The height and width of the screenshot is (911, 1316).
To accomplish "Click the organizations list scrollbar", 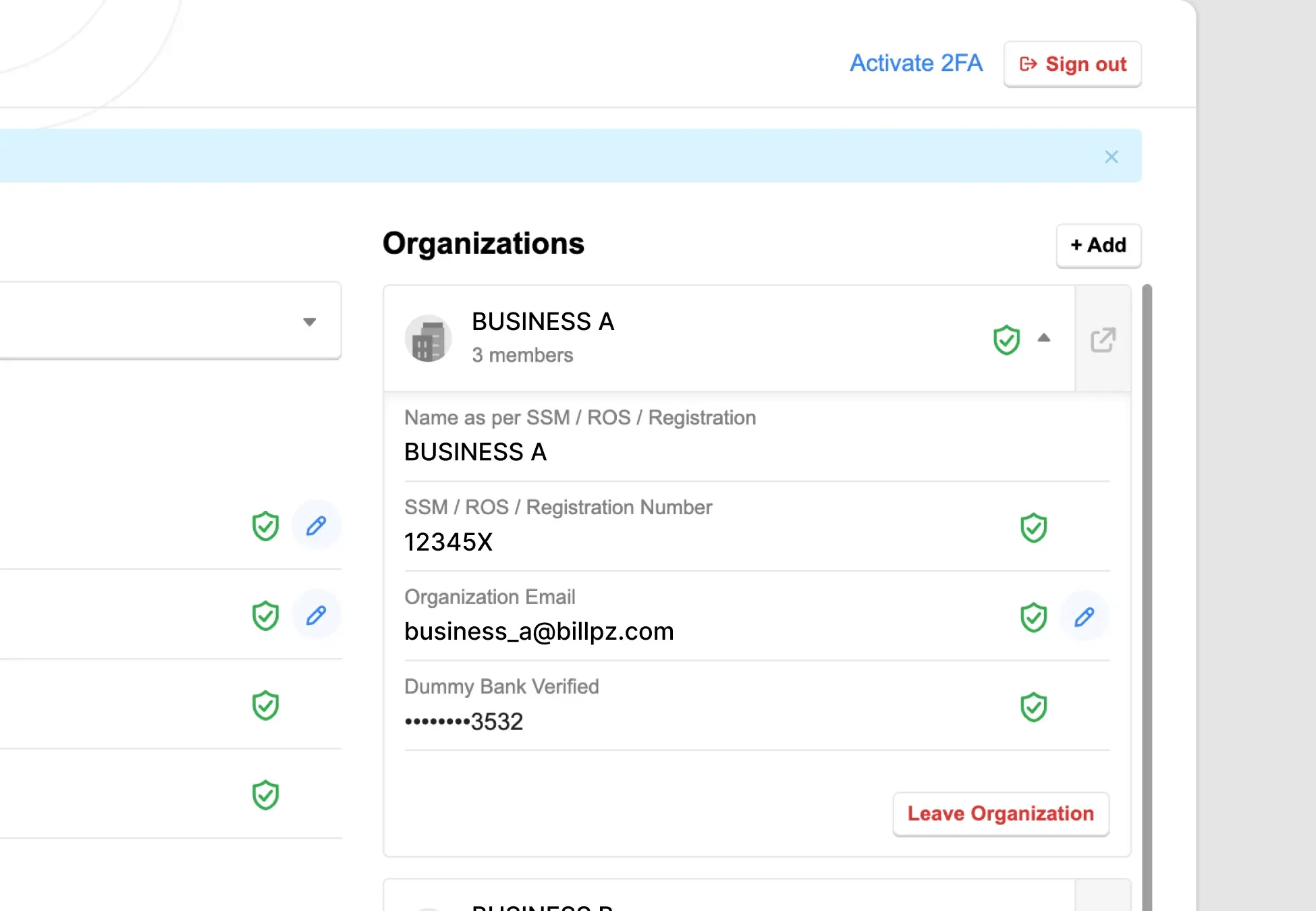I will (1147, 597).
